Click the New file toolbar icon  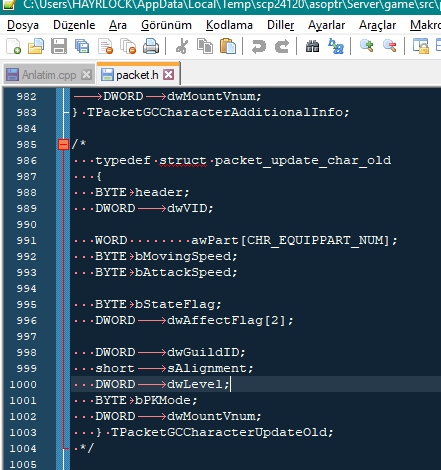point(14,46)
